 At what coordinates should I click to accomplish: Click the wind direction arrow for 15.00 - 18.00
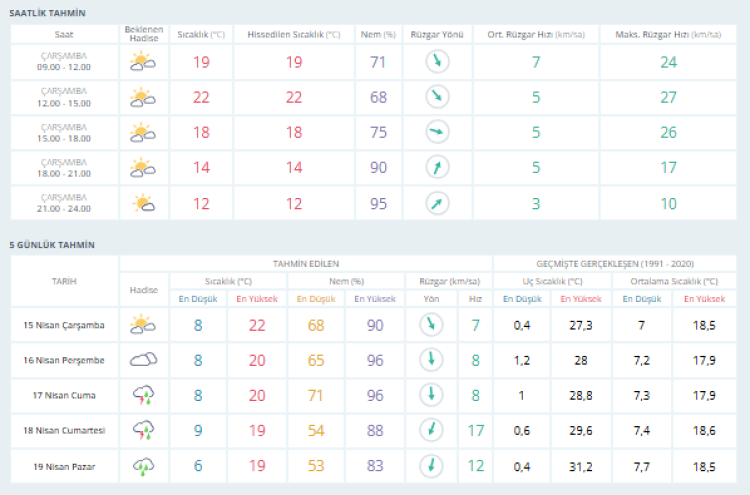tap(437, 132)
